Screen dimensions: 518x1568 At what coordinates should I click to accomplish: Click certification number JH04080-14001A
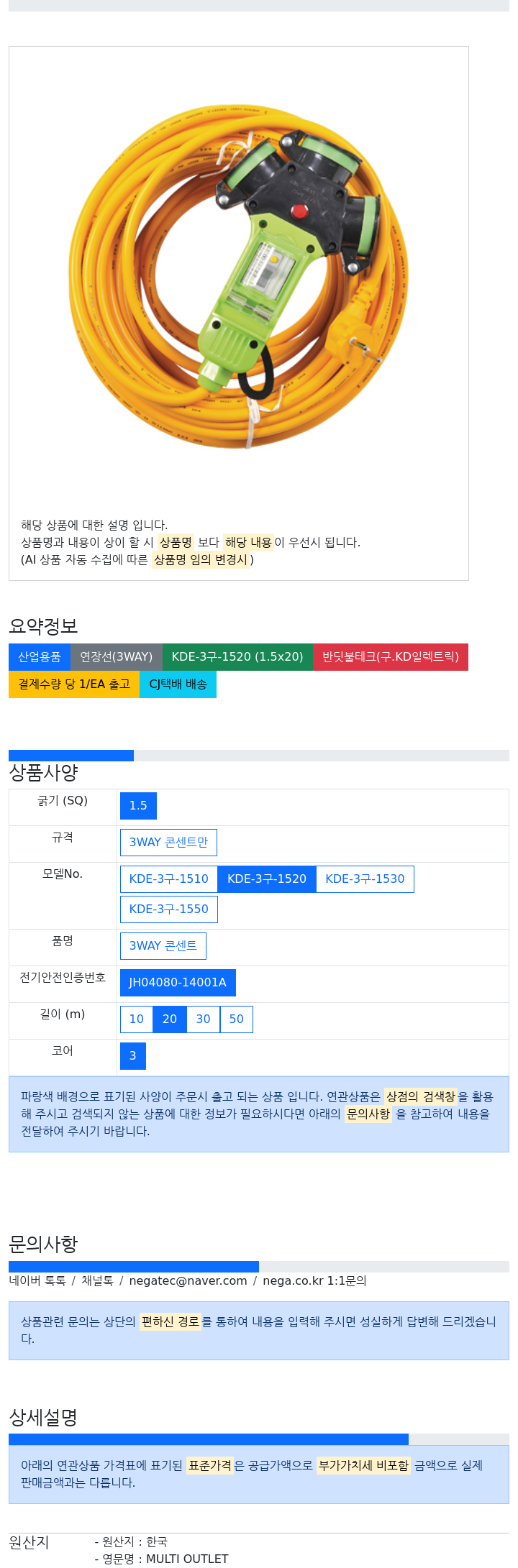click(178, 983)
